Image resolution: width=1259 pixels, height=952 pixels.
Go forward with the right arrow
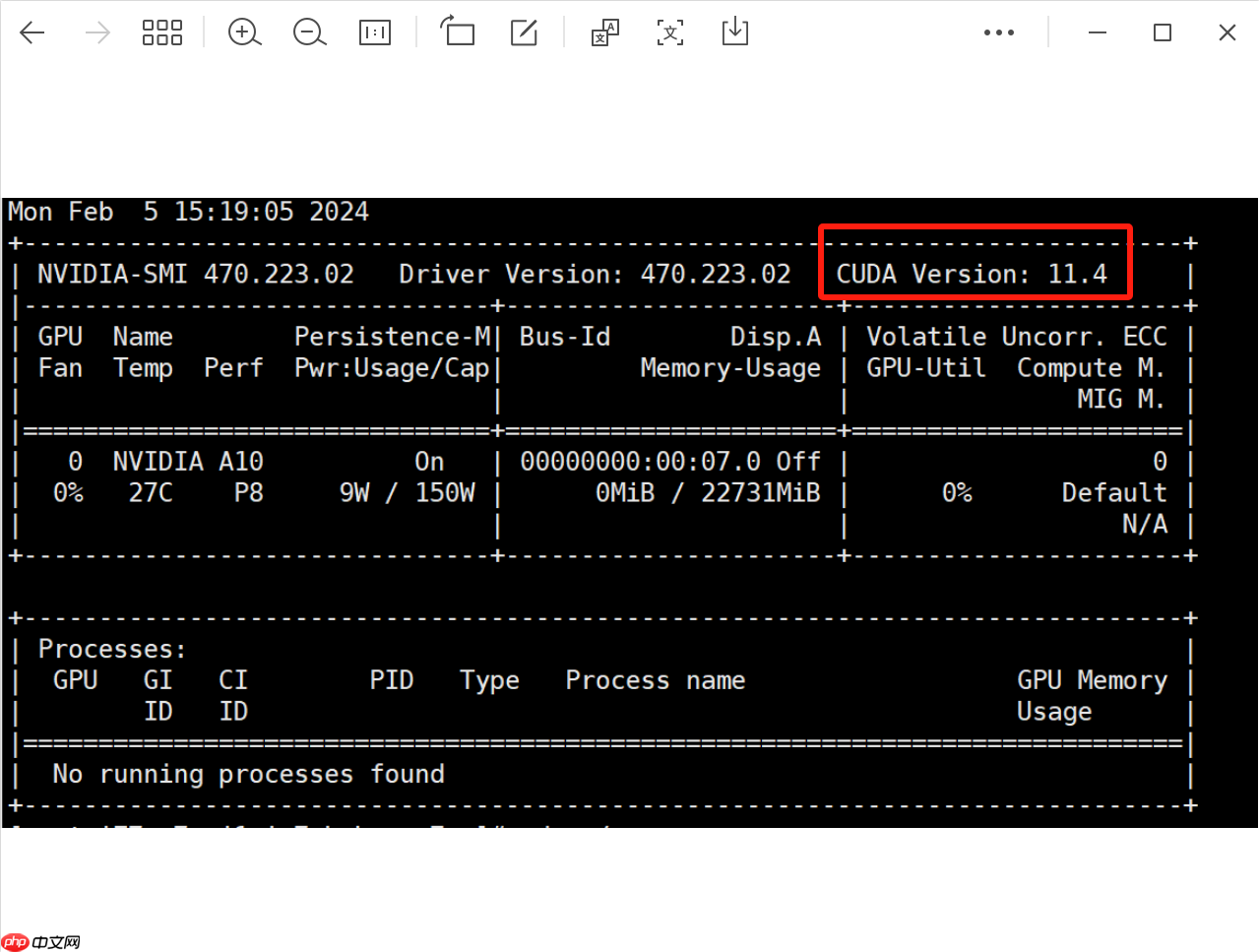(97, 32)
